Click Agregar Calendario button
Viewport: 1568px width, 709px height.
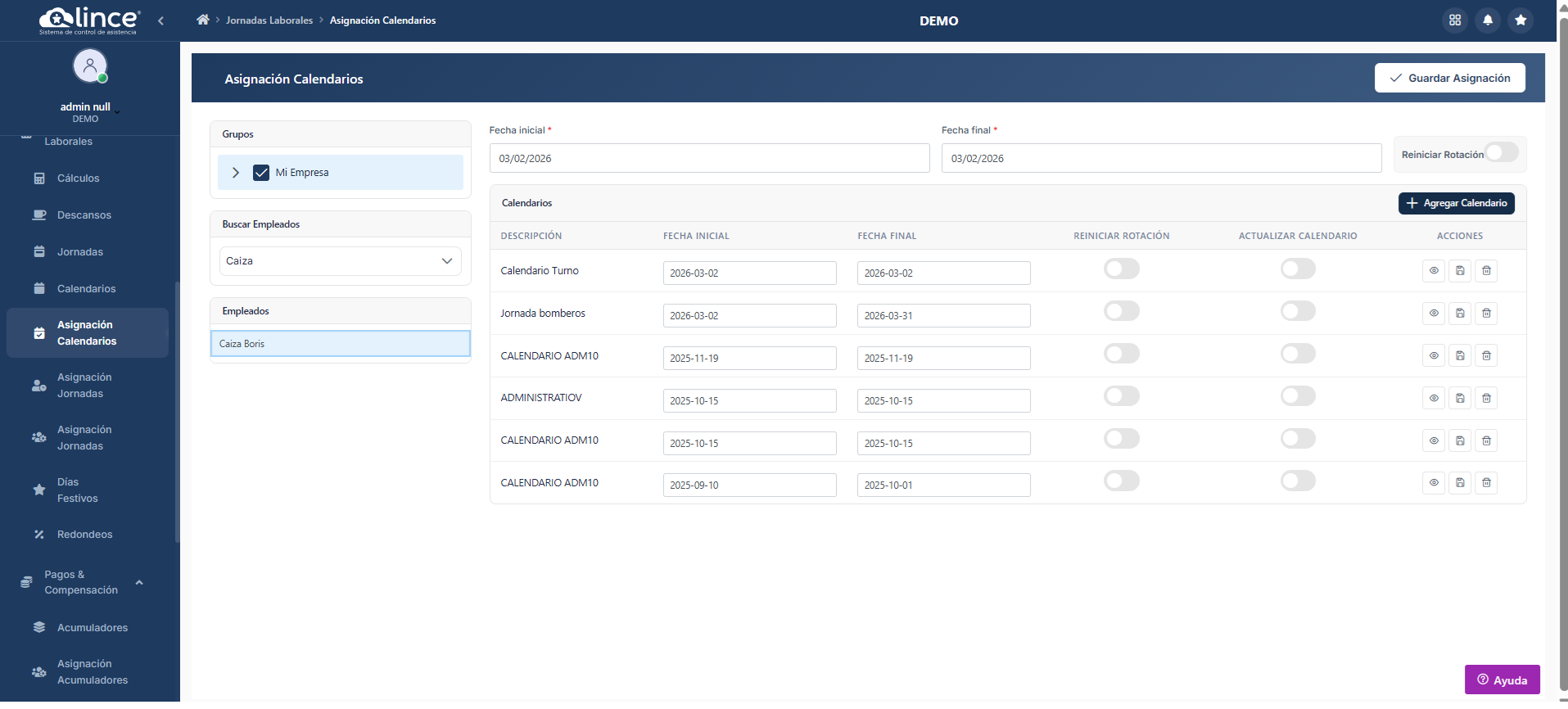[x=1456, y=203]
